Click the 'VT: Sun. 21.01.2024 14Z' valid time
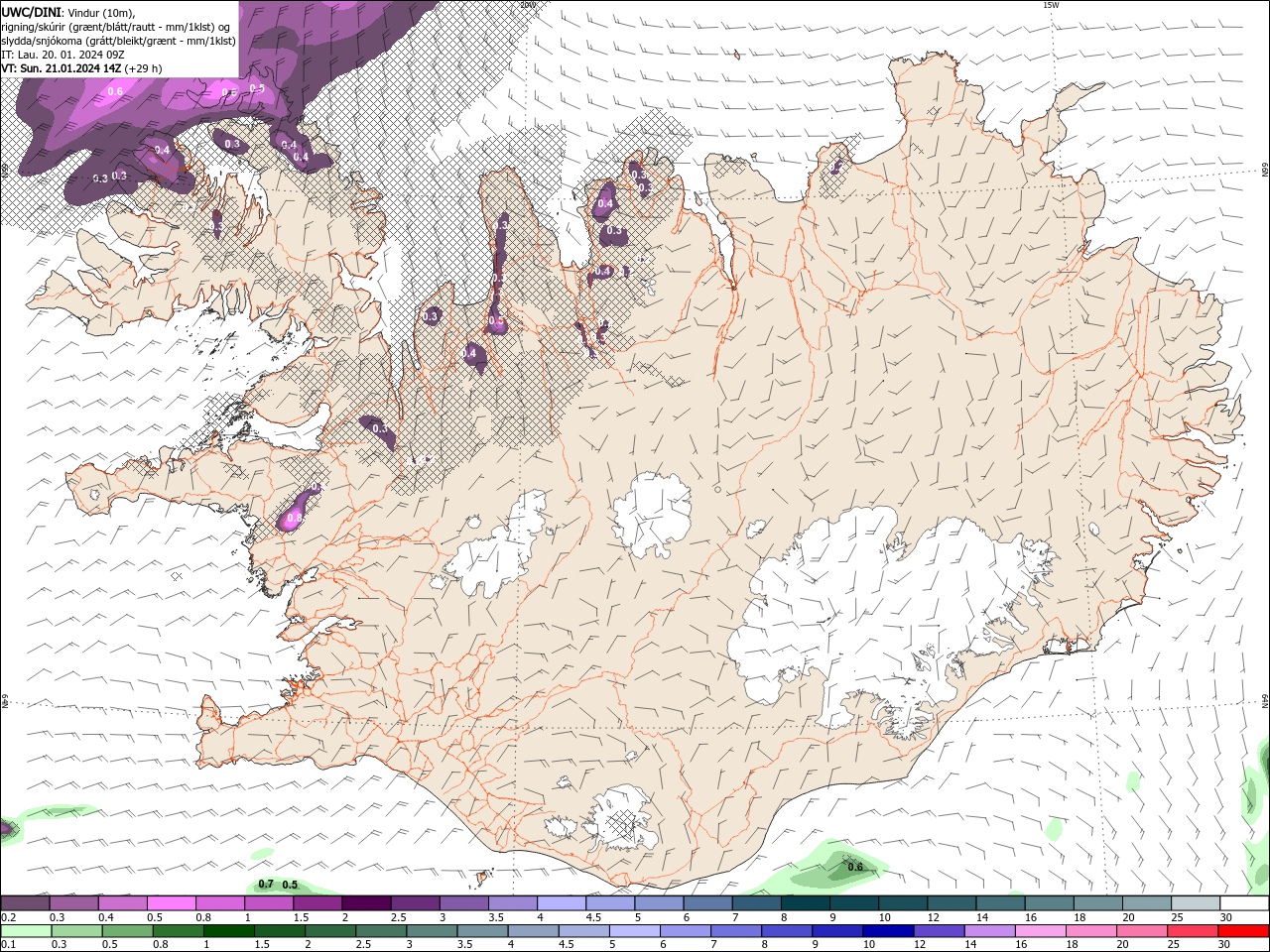1270x952 pixels. (x=61, y=68)
